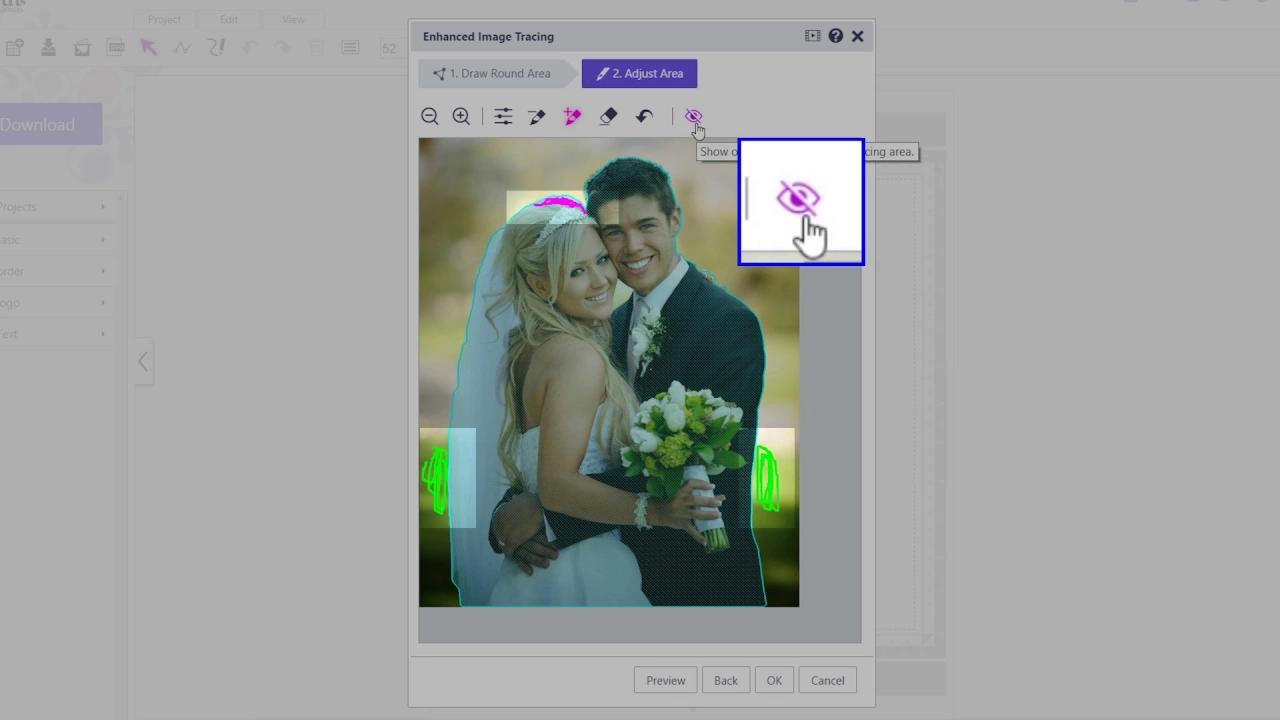The image size is (1280, 720).
Task: Choose the purple Select arrow tool
Action: [149, 47]
